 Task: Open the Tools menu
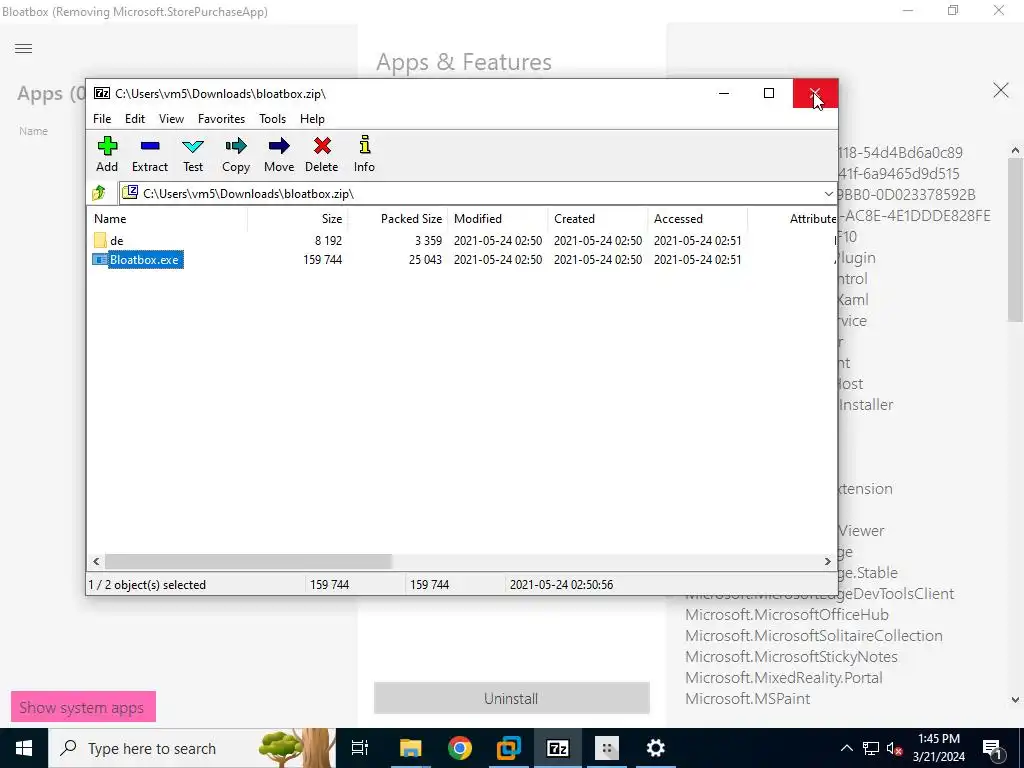(272, 118)
